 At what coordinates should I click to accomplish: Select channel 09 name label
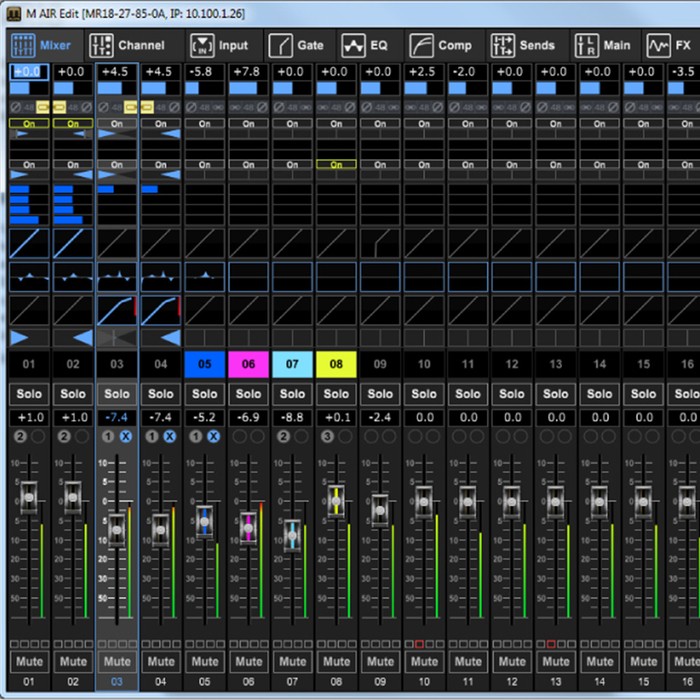point(380,364)
